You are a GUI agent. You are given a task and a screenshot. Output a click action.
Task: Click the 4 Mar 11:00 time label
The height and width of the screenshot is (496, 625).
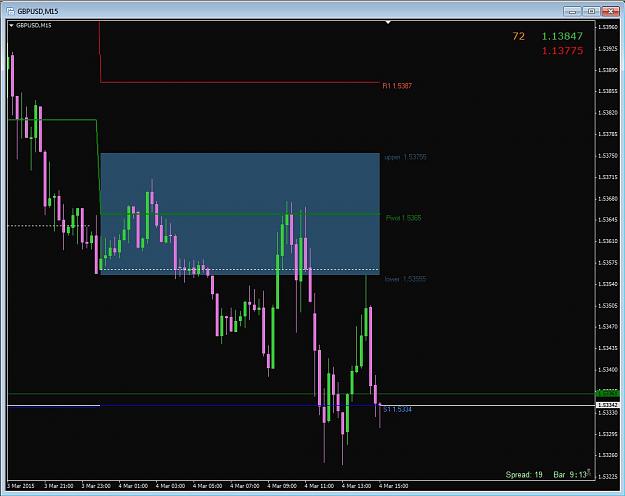(x=319, y=486)
